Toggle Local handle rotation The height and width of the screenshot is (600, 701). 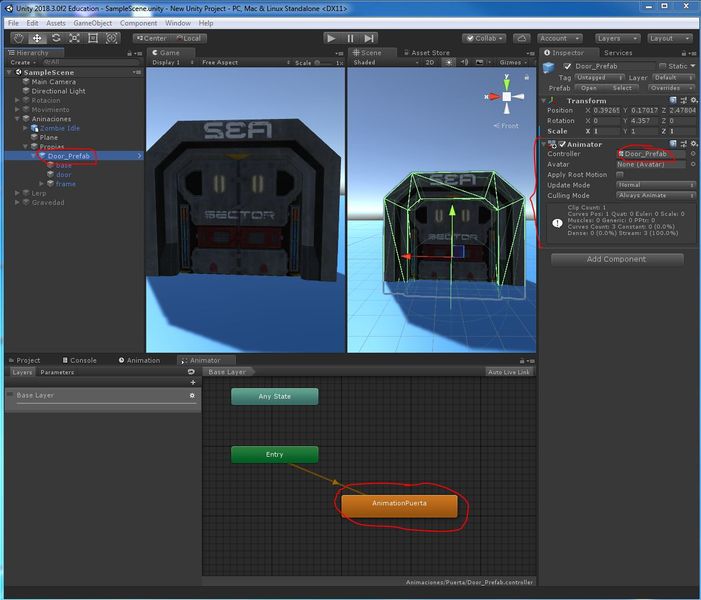[189, 38]
